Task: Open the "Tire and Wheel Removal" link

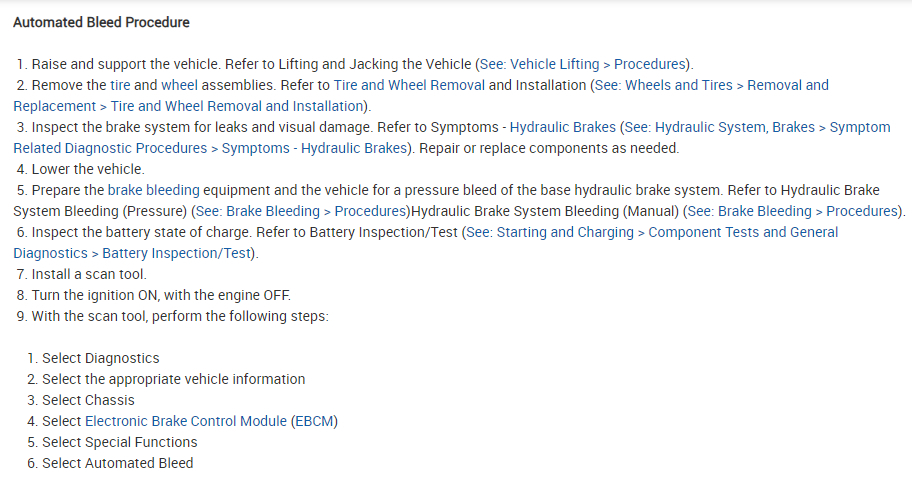Action: click(409, 85)
